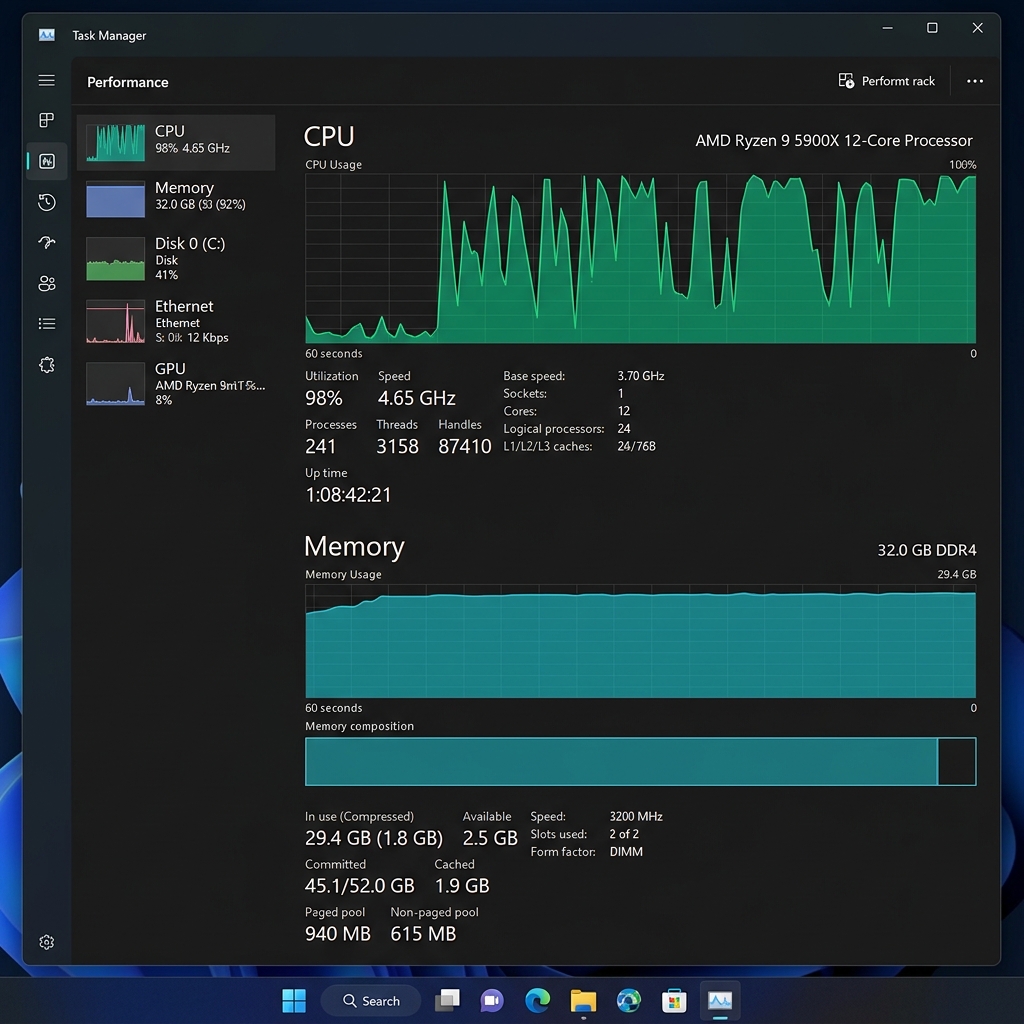Screen dimensions: 1024x1024
Task: Open the Chat app on taskbar
Action: pyautogui.click(x=492, y=1000)
